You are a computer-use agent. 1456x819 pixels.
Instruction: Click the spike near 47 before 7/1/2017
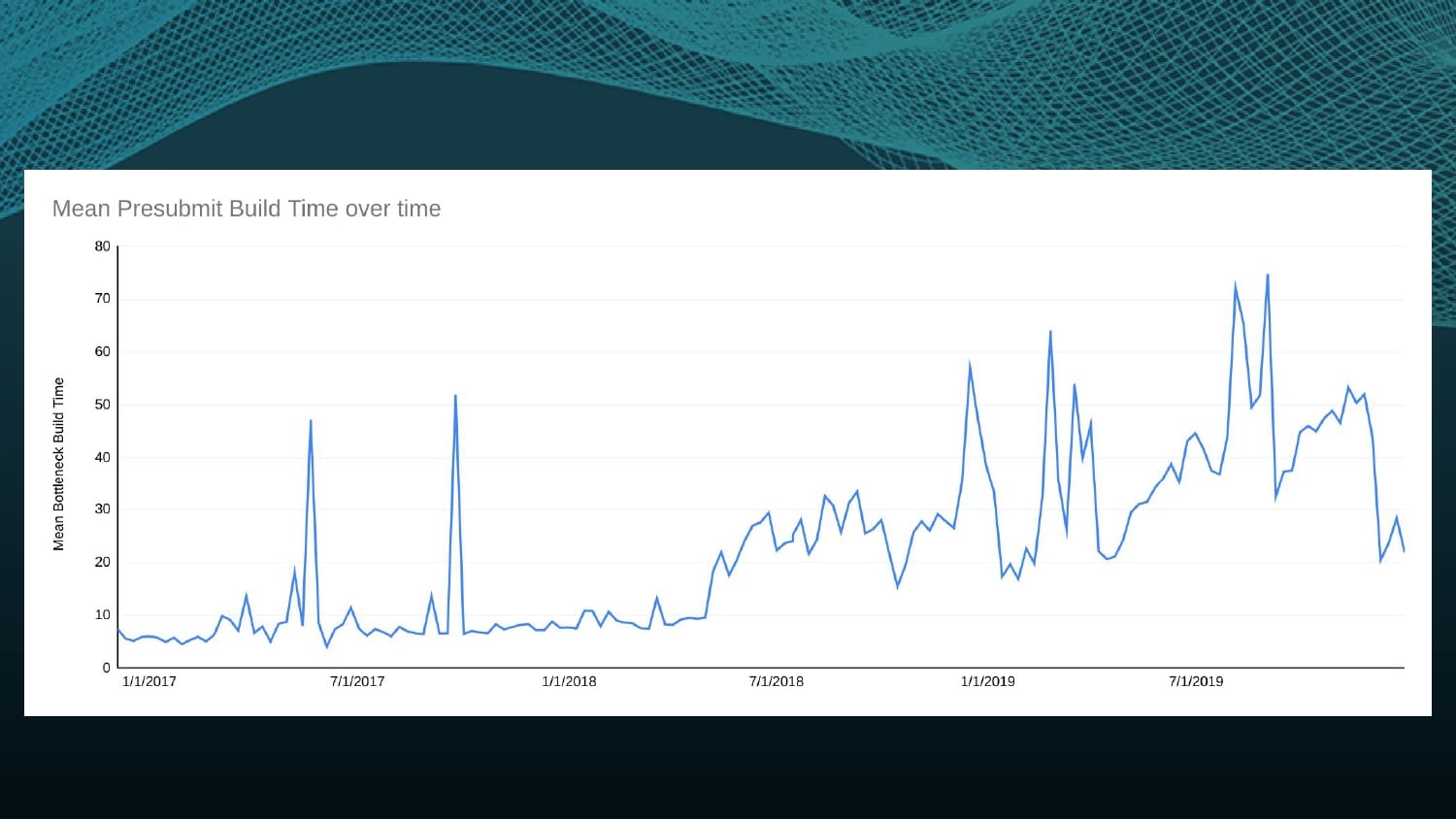311,421
